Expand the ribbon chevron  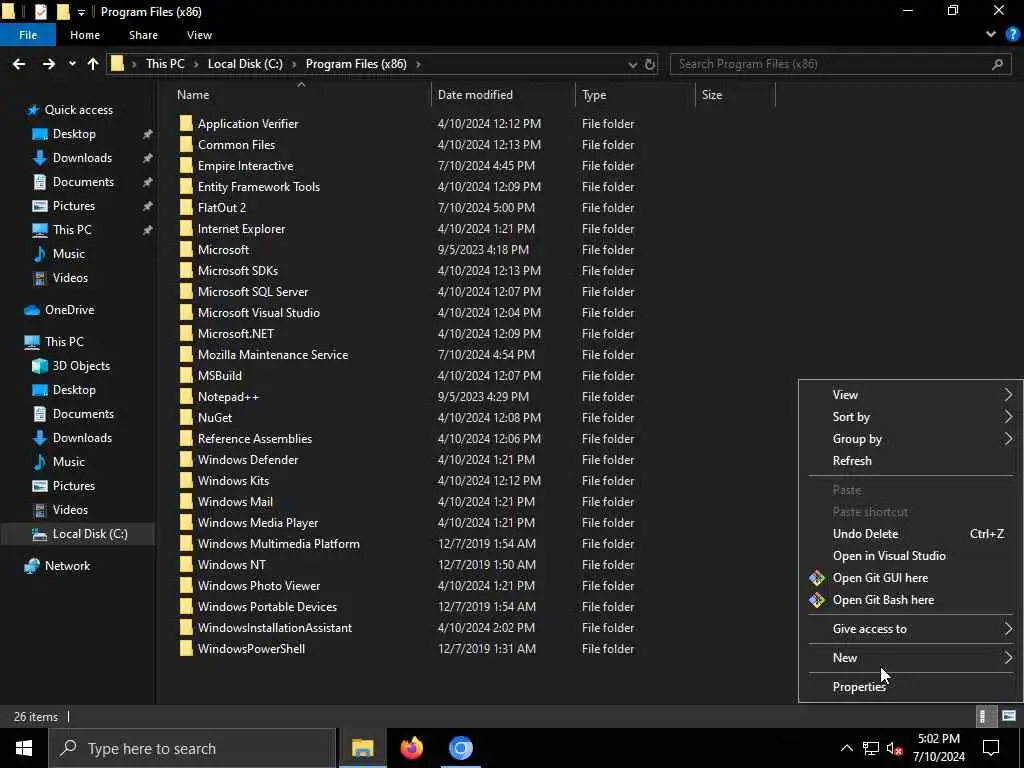pyautogui.click(x=991, y=35)
